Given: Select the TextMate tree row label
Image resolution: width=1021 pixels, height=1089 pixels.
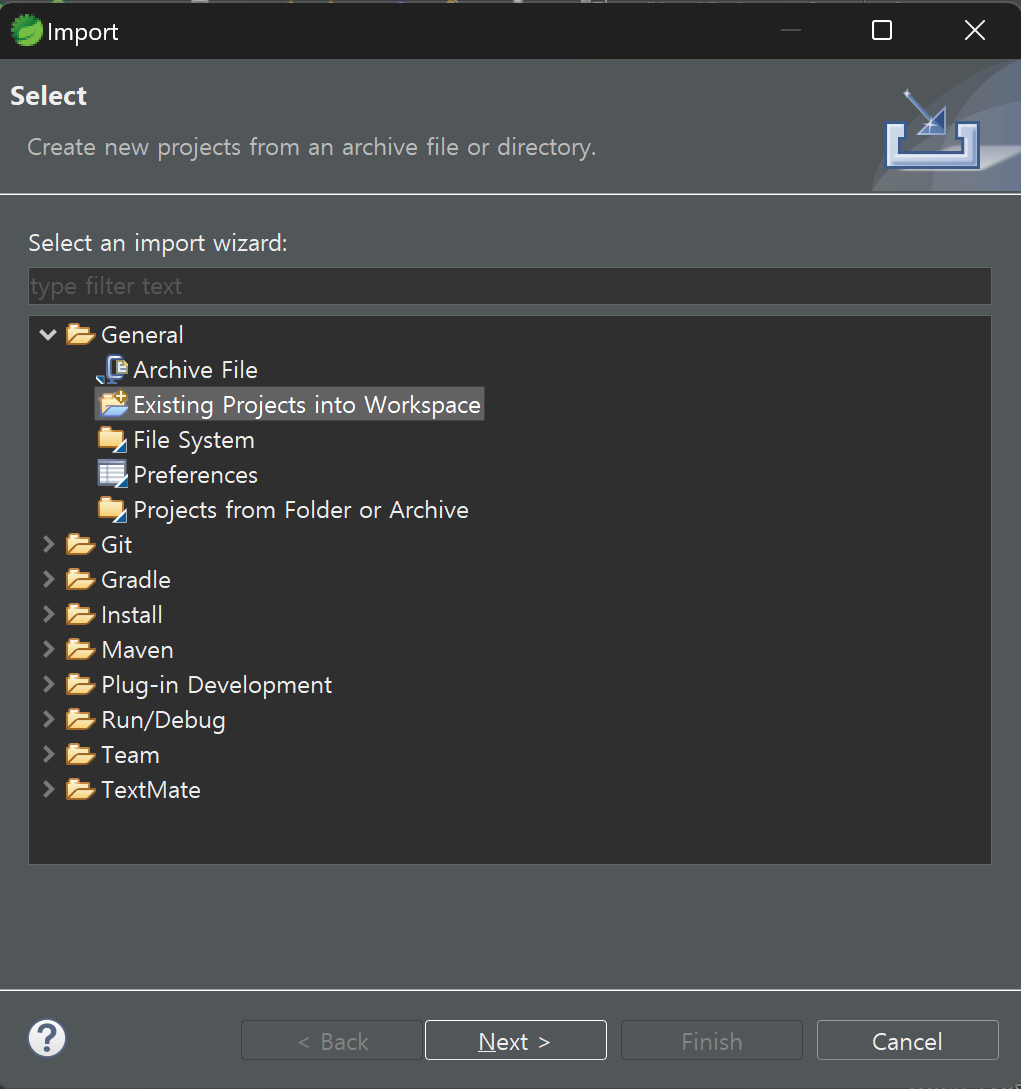Looking at the screenshot, I should pos(151,790).
